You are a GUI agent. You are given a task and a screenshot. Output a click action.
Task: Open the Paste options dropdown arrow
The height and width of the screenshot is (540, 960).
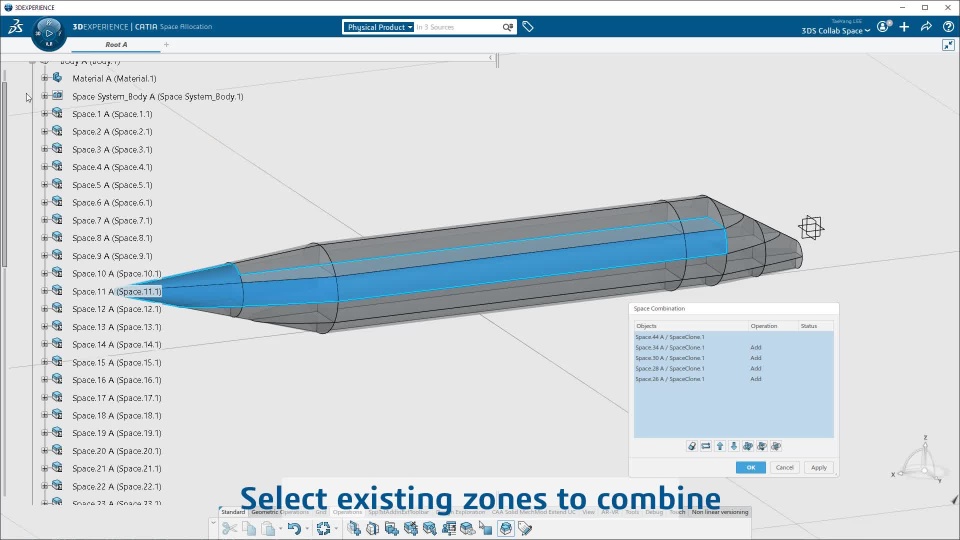pos(280,529)
